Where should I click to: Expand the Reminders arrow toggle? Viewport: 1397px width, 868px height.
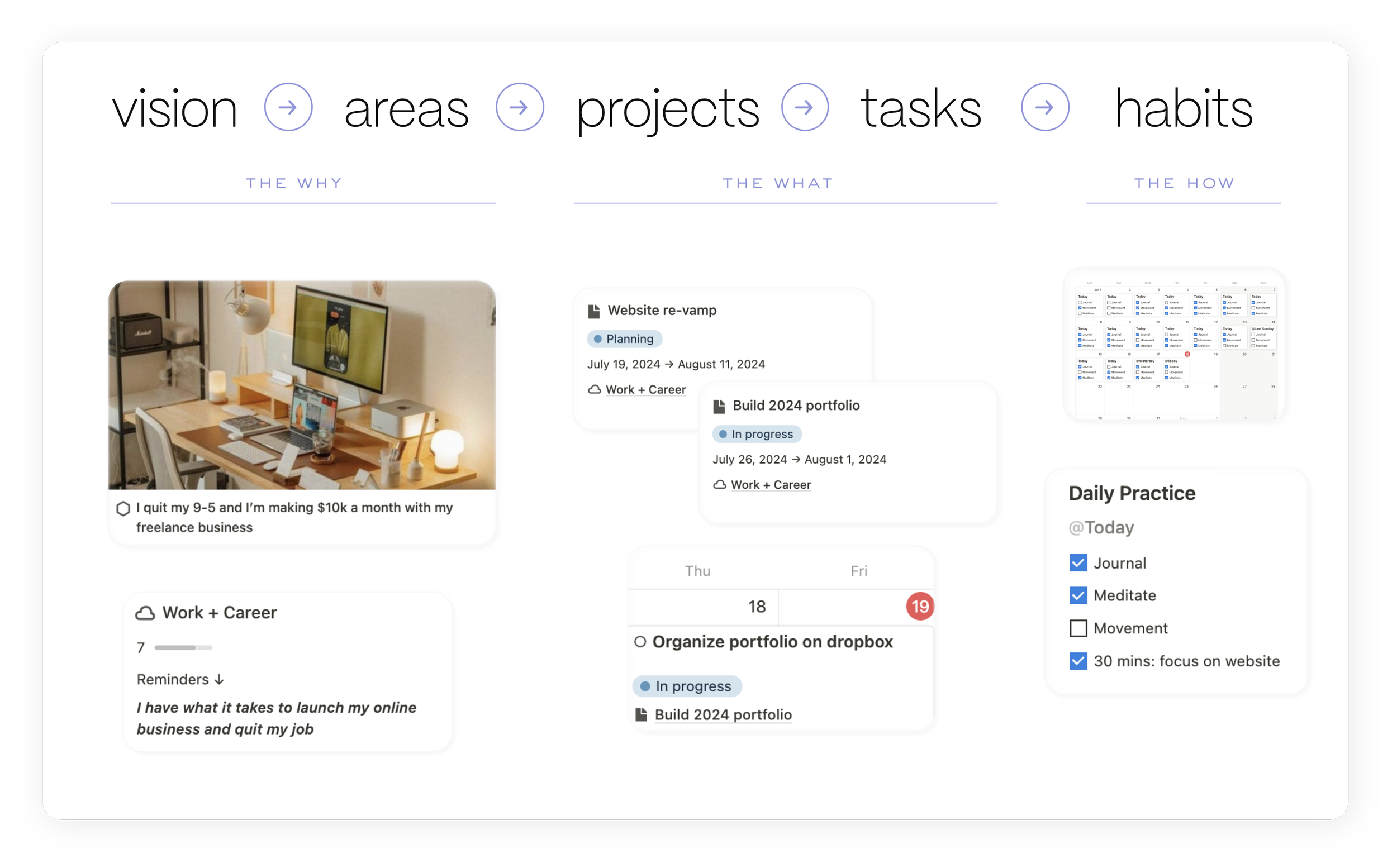click(218, 680)
